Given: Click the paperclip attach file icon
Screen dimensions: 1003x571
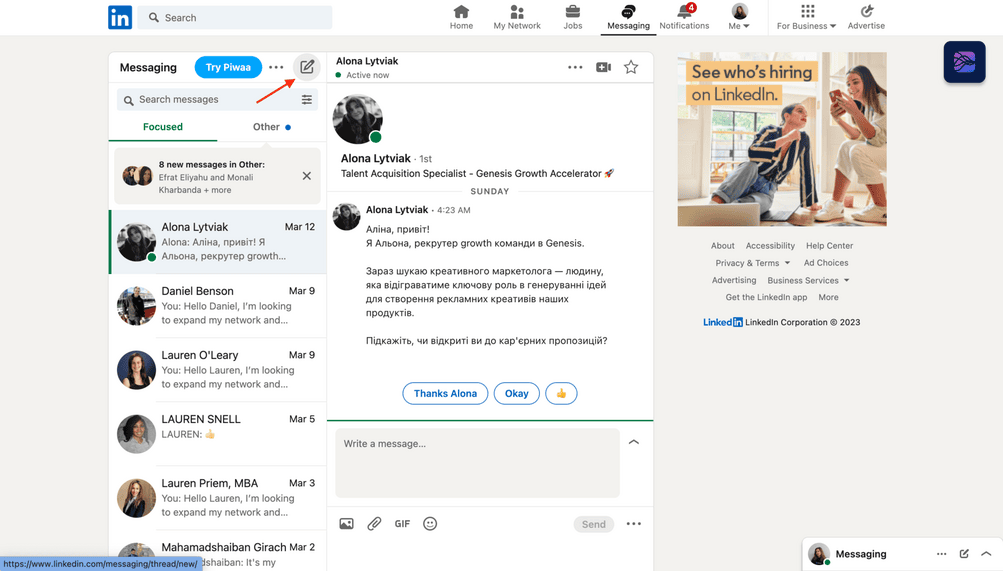Looking at the screenshot, I should [374, 524].
